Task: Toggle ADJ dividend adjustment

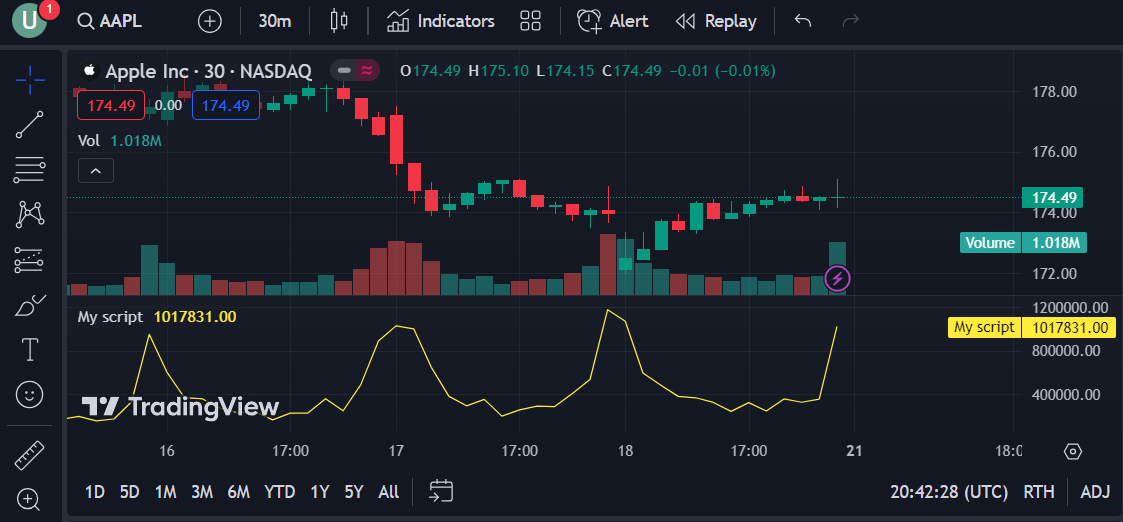Action: [1095, 492]
